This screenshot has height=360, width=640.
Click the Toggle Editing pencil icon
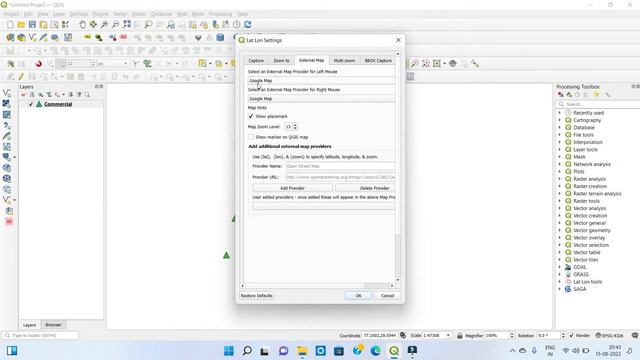pos(21,77)
